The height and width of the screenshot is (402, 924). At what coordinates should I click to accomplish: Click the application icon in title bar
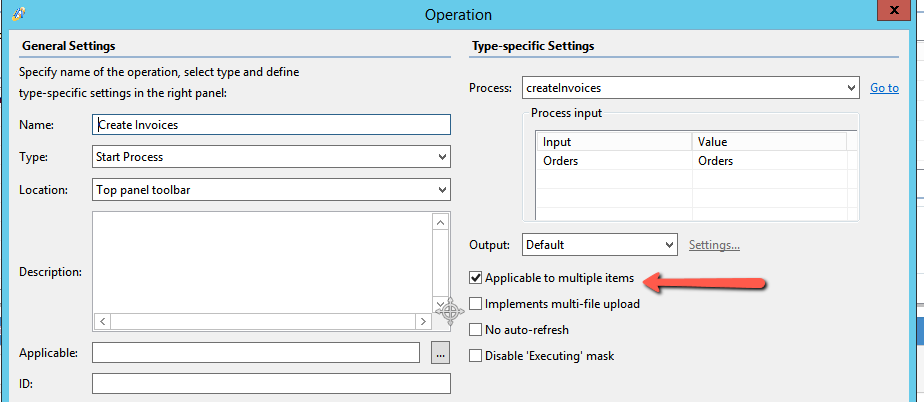click(17, 13)
